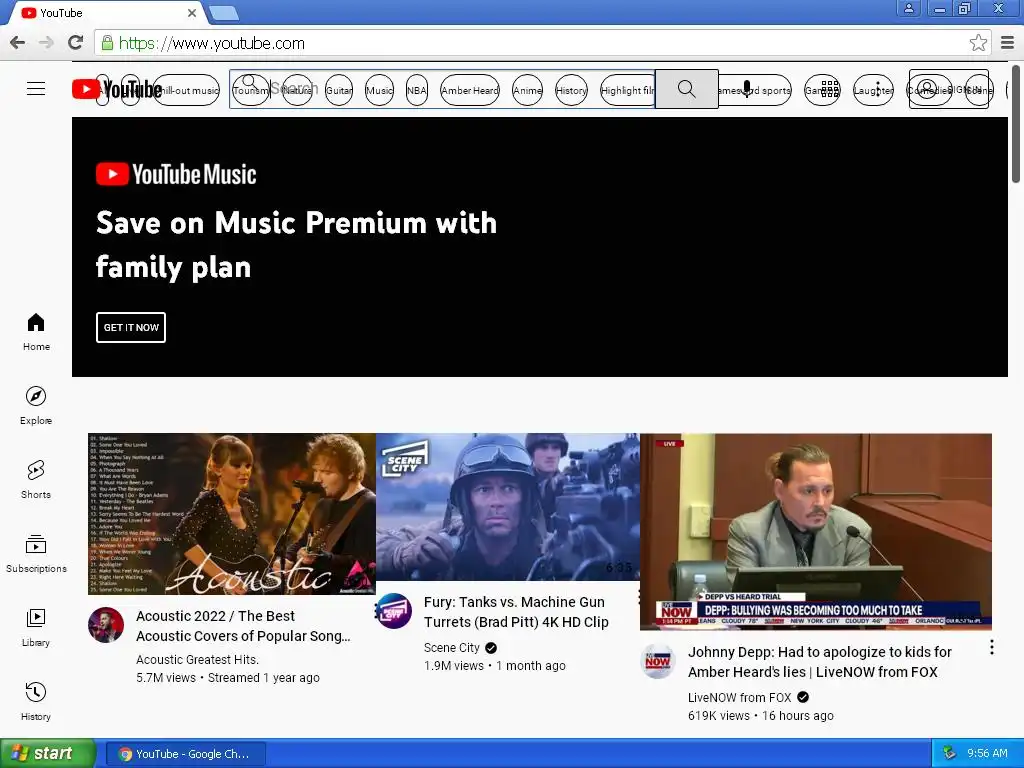
Task: Click the '619K views' text under the Depp video
Action: 718,716
